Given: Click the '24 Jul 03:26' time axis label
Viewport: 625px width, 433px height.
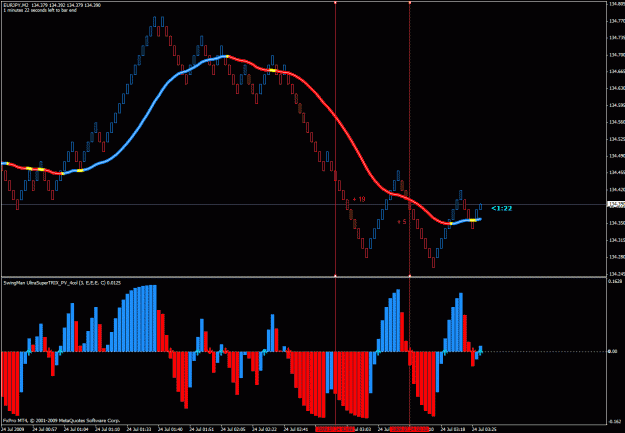Looking at the screenshot, I should pos(484,429).
